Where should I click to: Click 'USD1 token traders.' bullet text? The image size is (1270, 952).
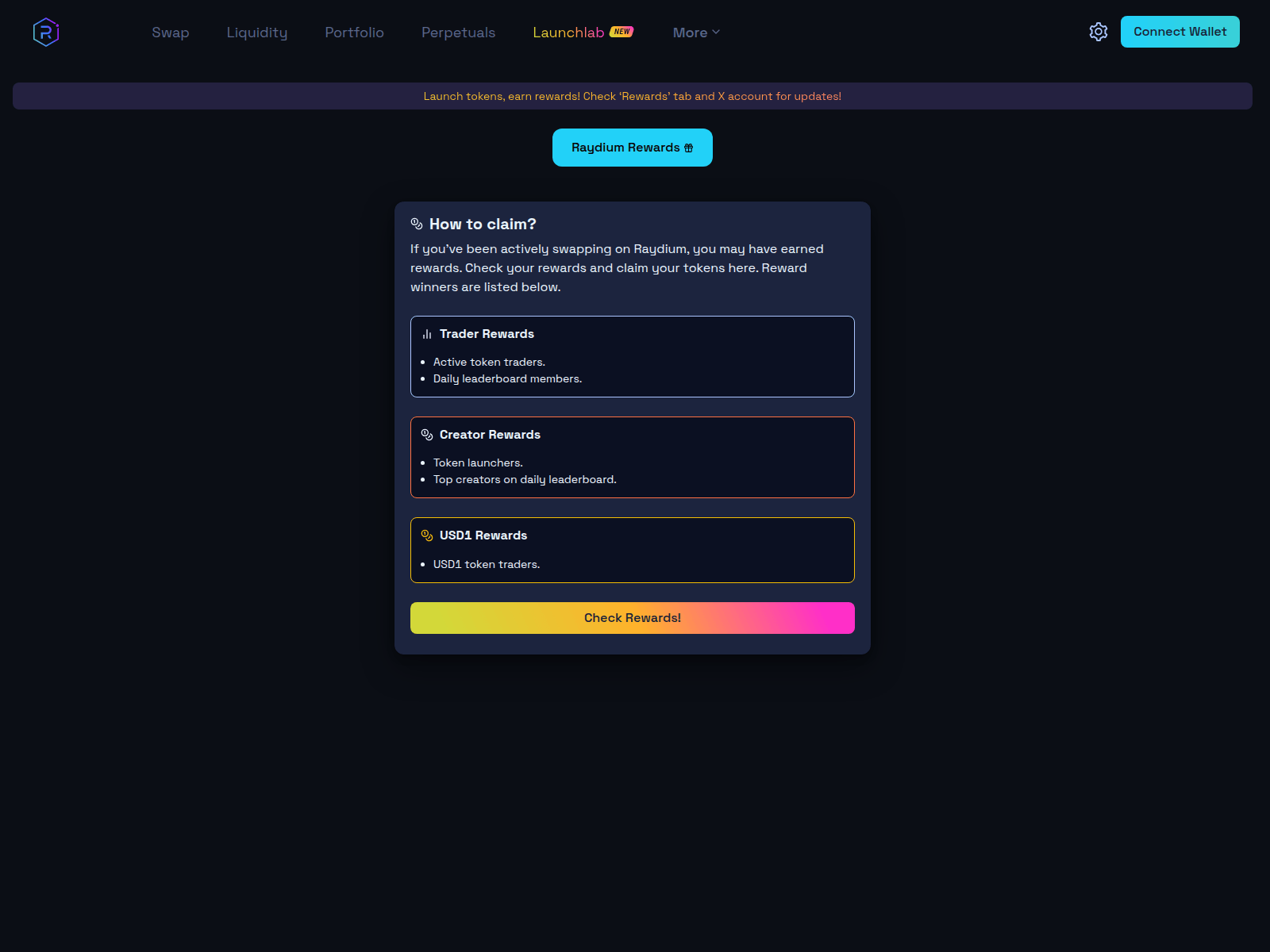pyautogui.click(x=487, y=565)
